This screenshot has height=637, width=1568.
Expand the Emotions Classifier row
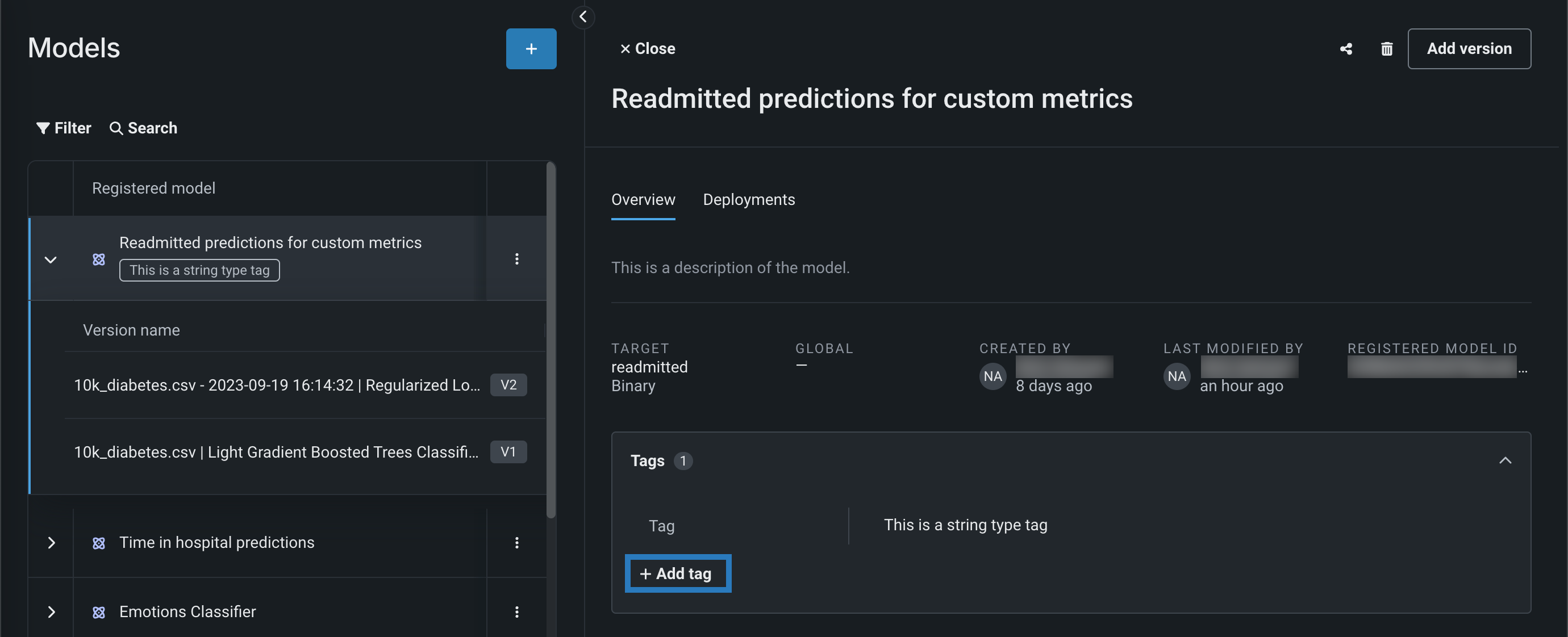coord(51,611)
